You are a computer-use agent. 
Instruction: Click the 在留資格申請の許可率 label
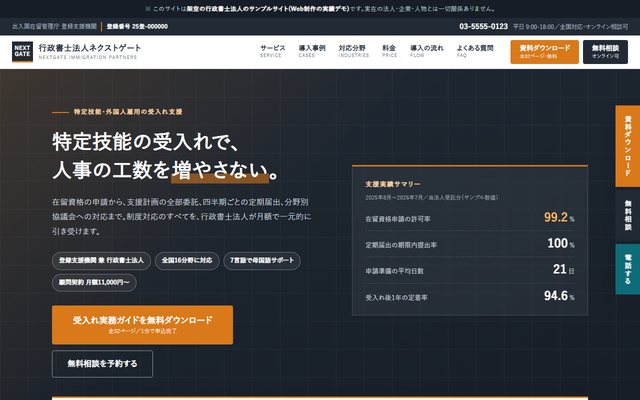click(398, 219)
